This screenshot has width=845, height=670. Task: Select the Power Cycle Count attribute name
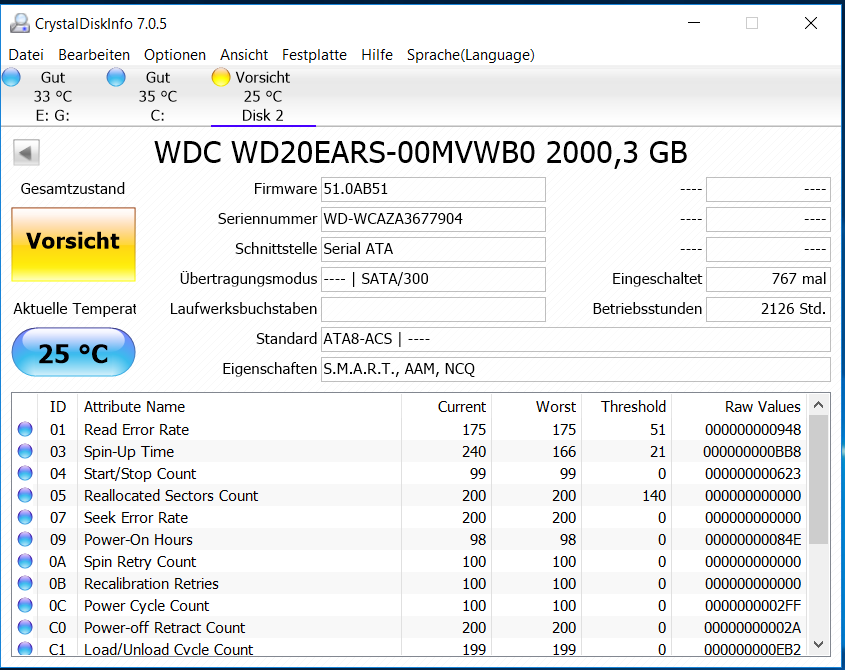146,606
